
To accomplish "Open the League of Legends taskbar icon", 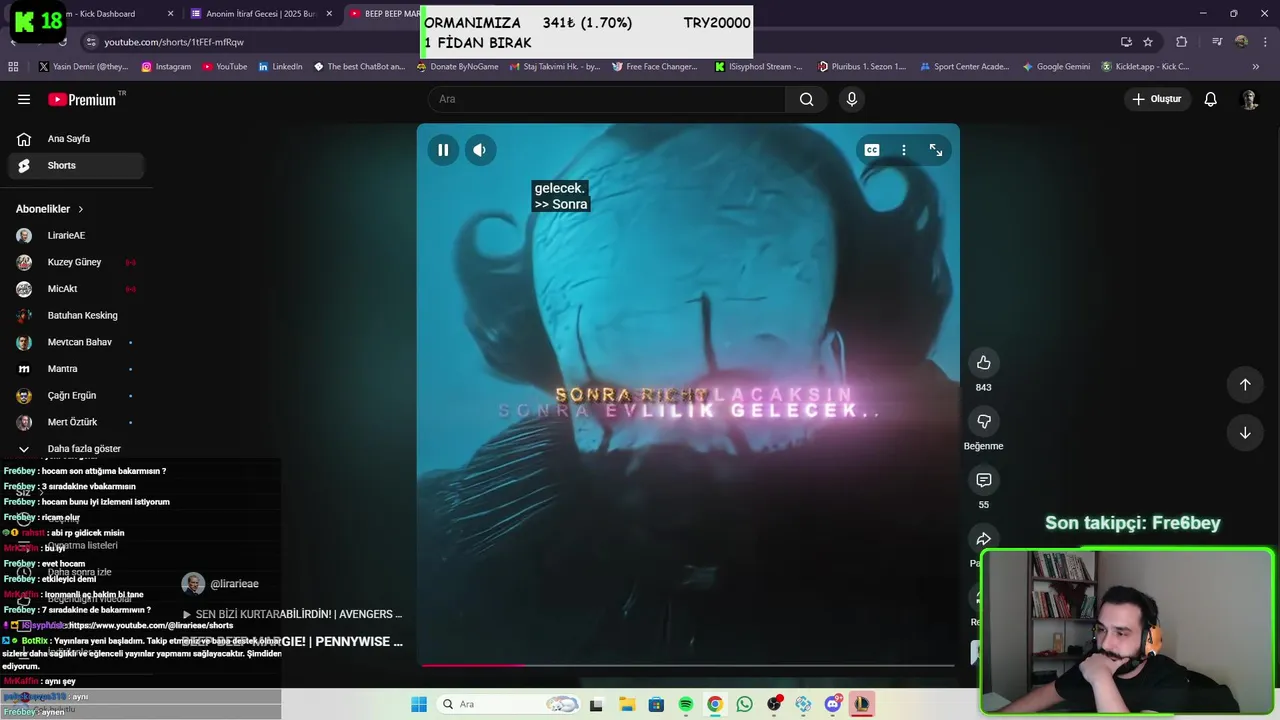I will [x=862, y=704].
